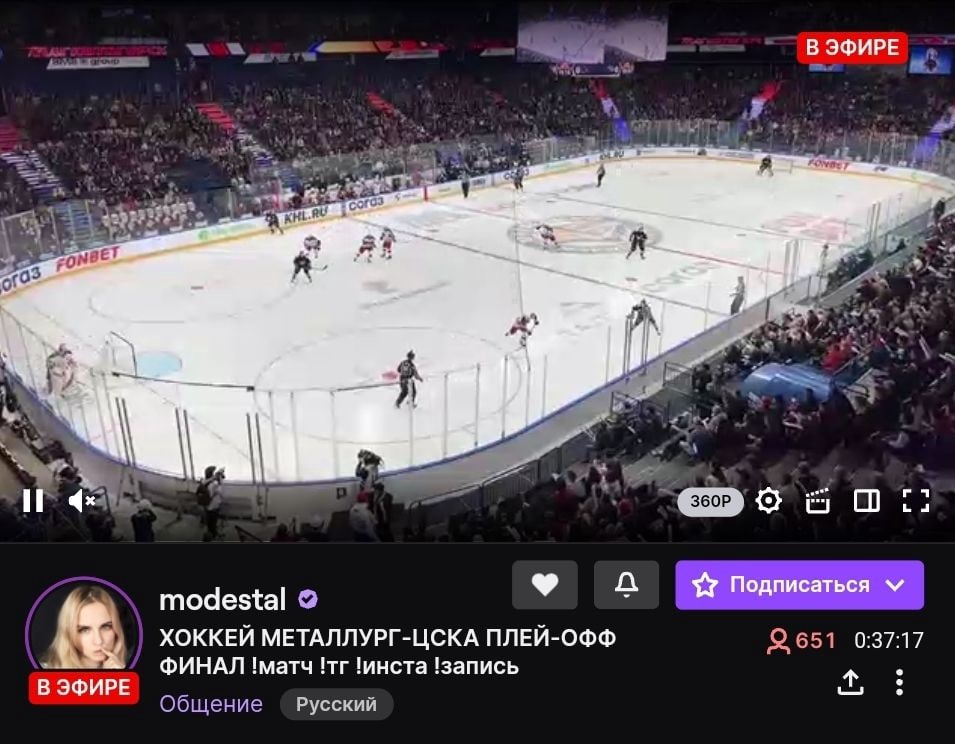955x744 pixels.
Task: Open the modestal channel name
Action: coord(222,600)
